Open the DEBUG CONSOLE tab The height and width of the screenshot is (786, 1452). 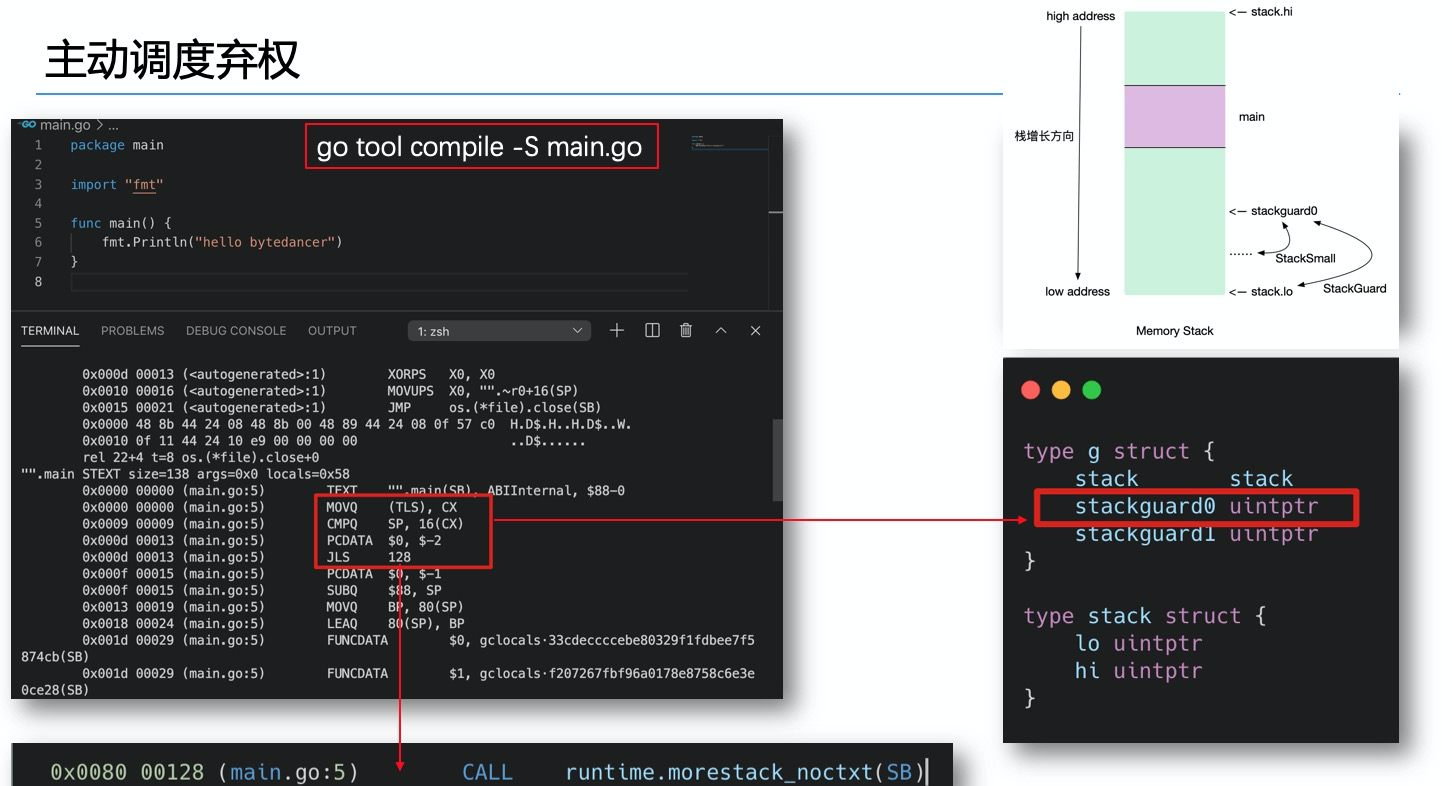point(236,331)
